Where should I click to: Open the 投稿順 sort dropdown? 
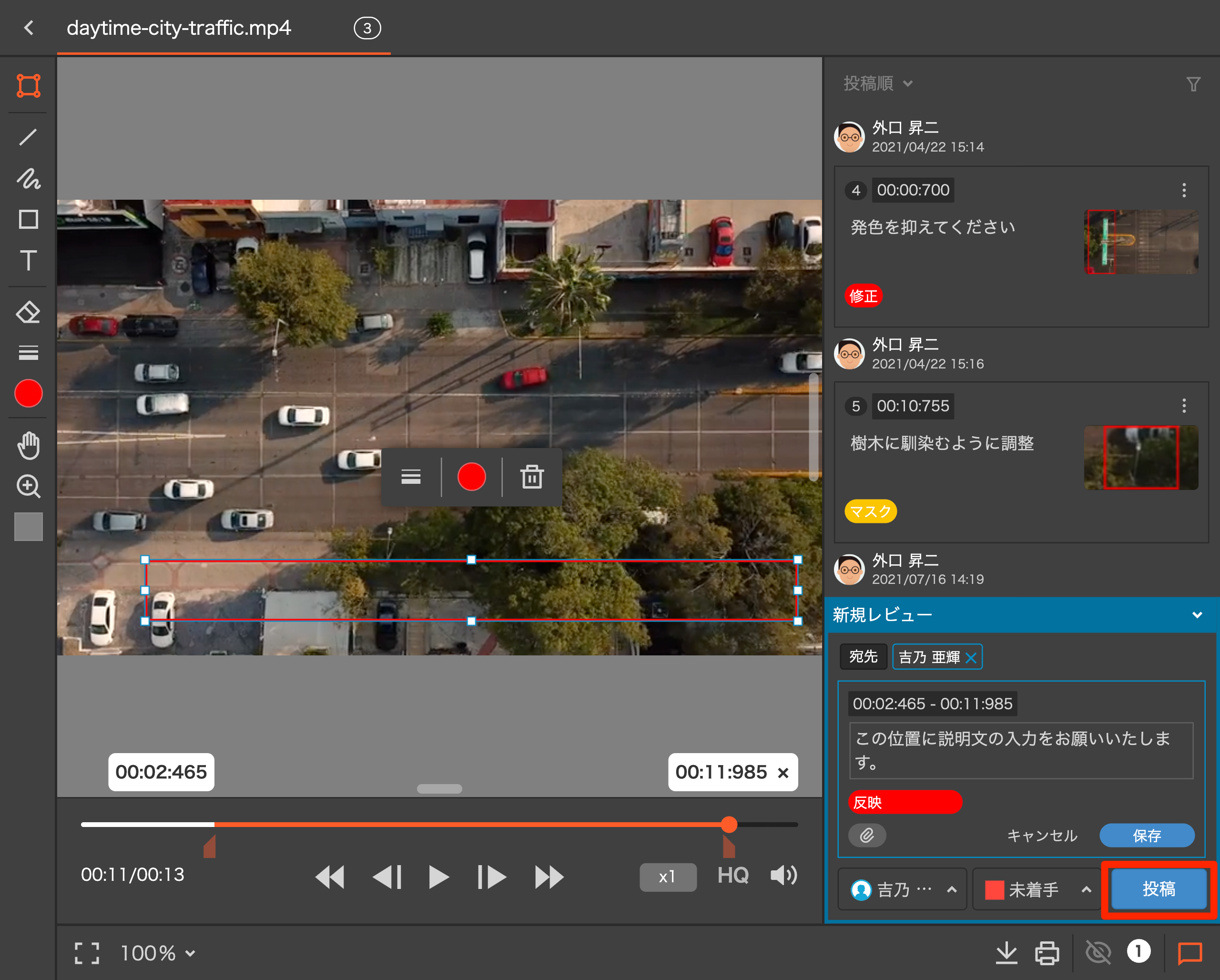tap(878, 84)
